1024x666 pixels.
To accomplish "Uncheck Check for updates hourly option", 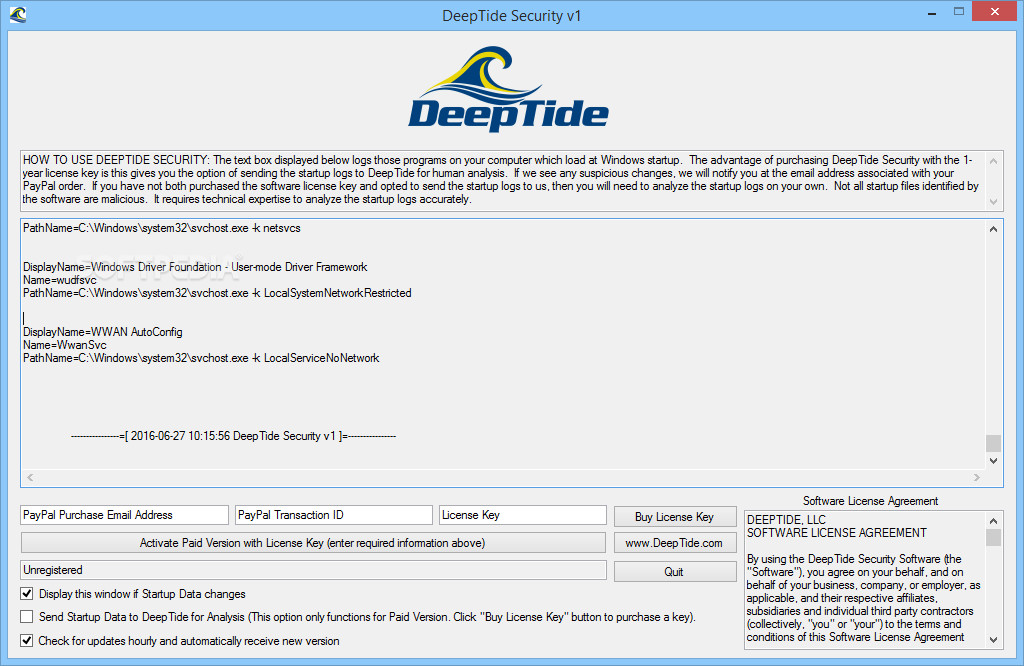I will [x=27, y=641].
